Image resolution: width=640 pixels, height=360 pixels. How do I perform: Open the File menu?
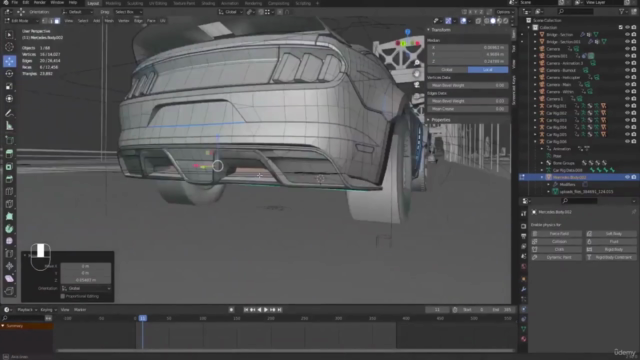coord(15,2)
